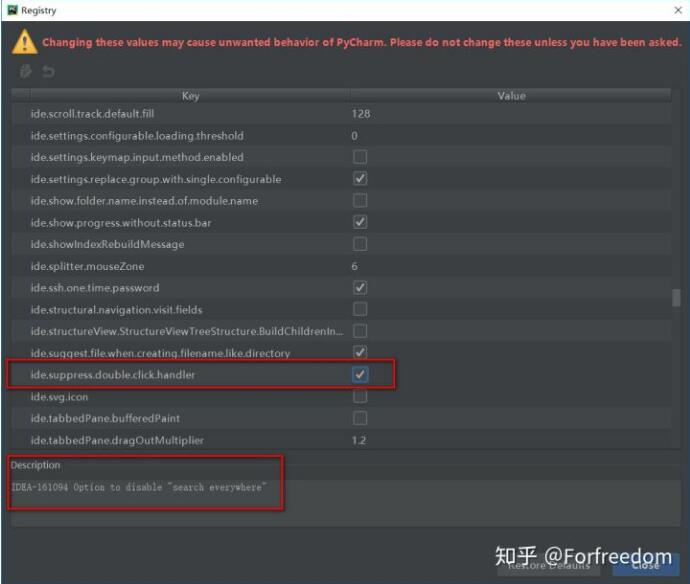Select ide.structural.navigation.visit.fields key text
The width and height of the screenshot is (690, 584).
[117, 310]
